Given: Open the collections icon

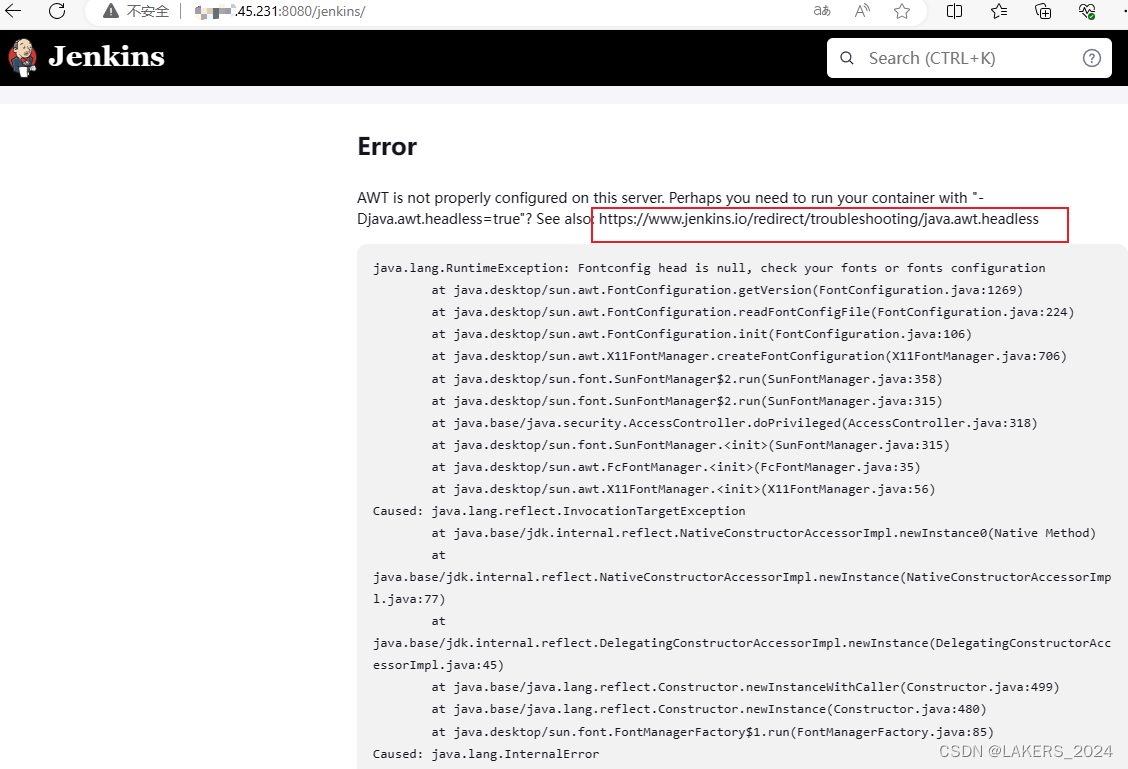Looking at the screenshot, I should [x=1043, y=11].
